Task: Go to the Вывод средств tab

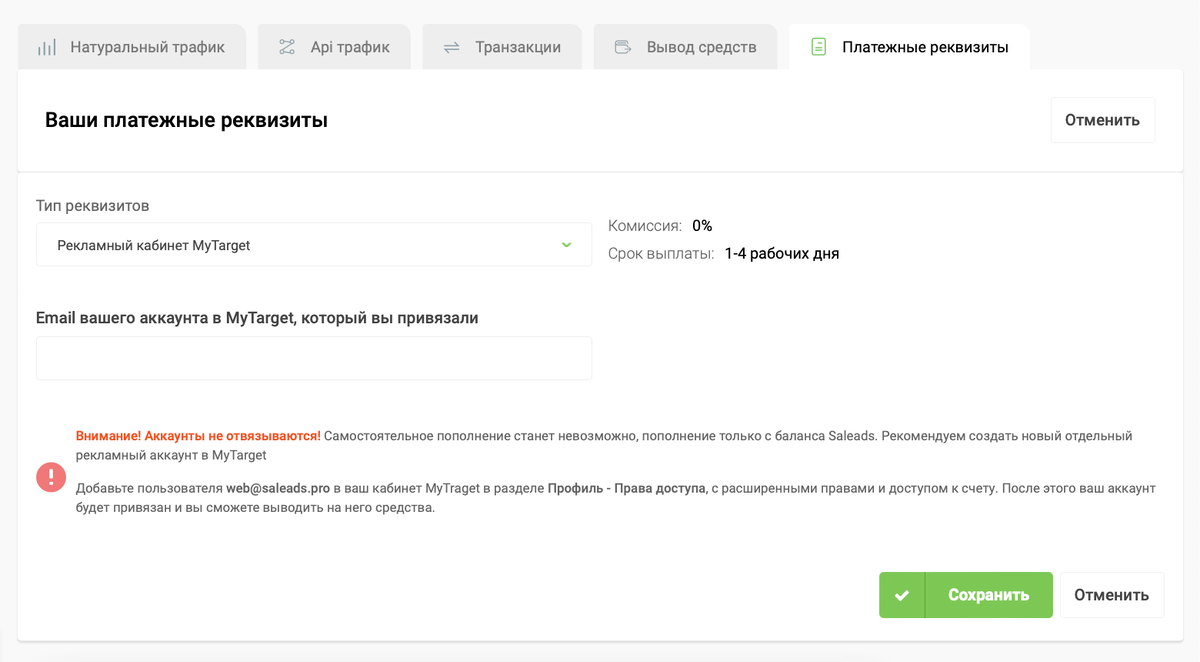Action: click(x=701, y=47)
